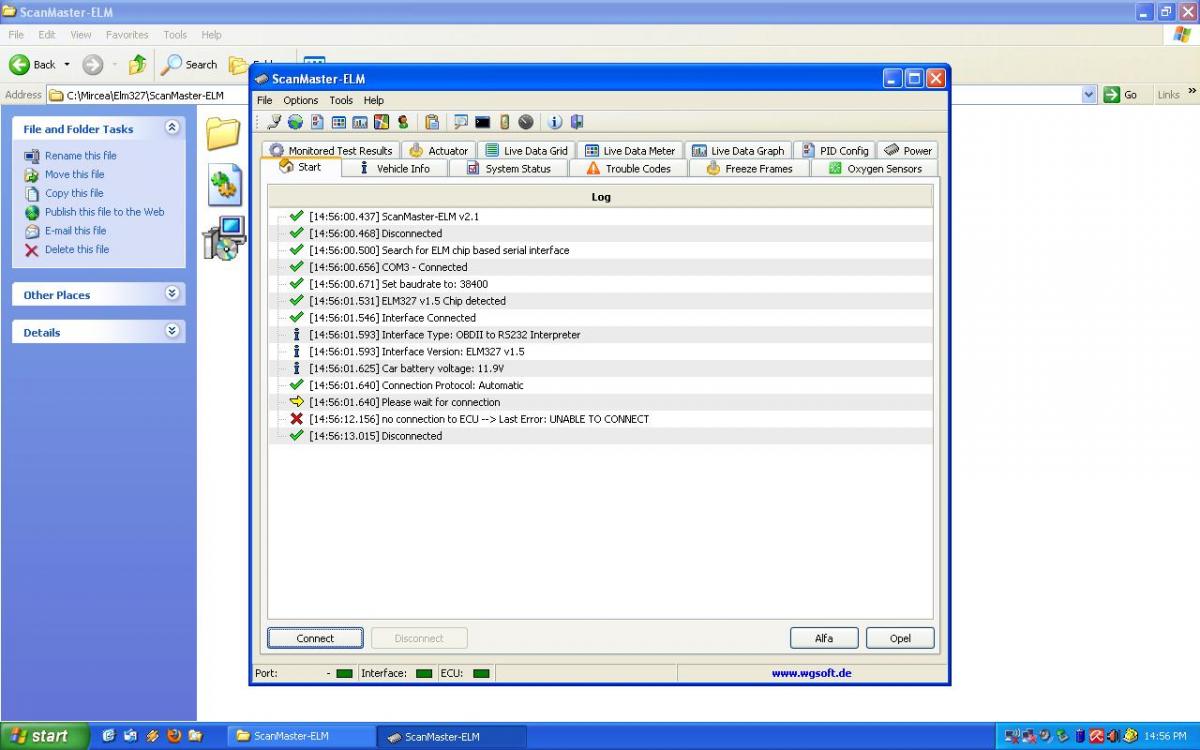Image resolution: width=1200 pixels, height=750 pixels.
Task: Click the terminal console icon in toolbar
Action: [x=482, y=123]
